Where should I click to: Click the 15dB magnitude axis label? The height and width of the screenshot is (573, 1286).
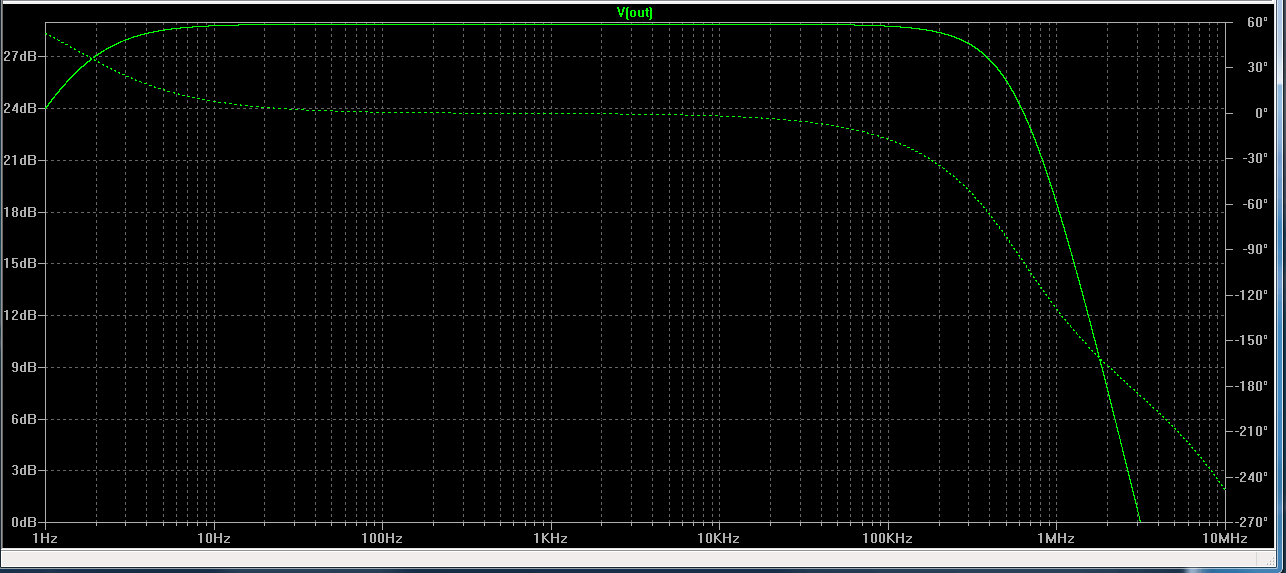pyautogui.click(x=20, y=264)
